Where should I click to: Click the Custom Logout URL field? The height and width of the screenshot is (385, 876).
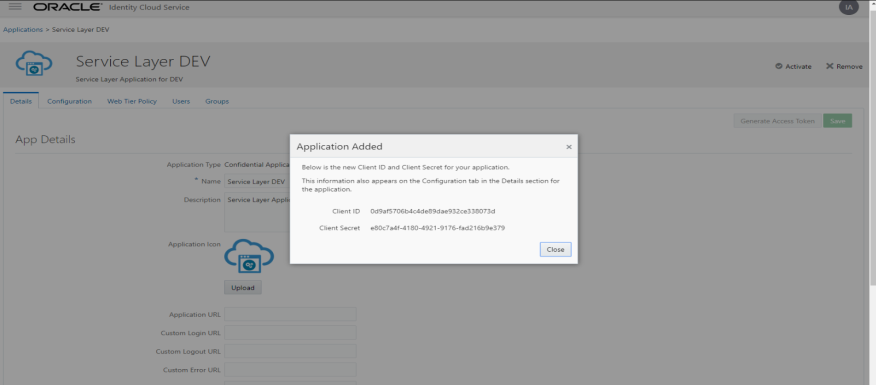pyautogui.click(x=291, y=351)
